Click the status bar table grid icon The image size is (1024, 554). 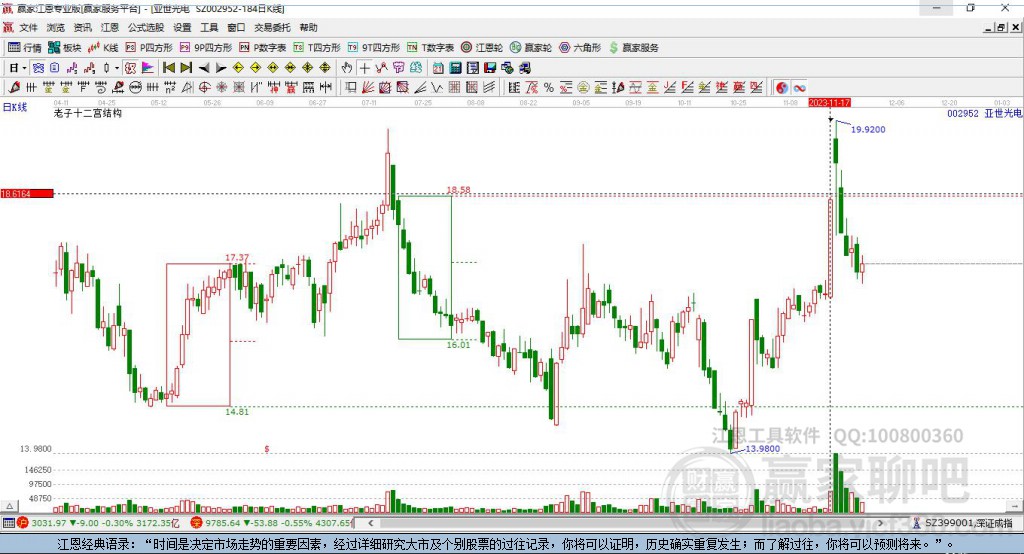coord(8,523)
